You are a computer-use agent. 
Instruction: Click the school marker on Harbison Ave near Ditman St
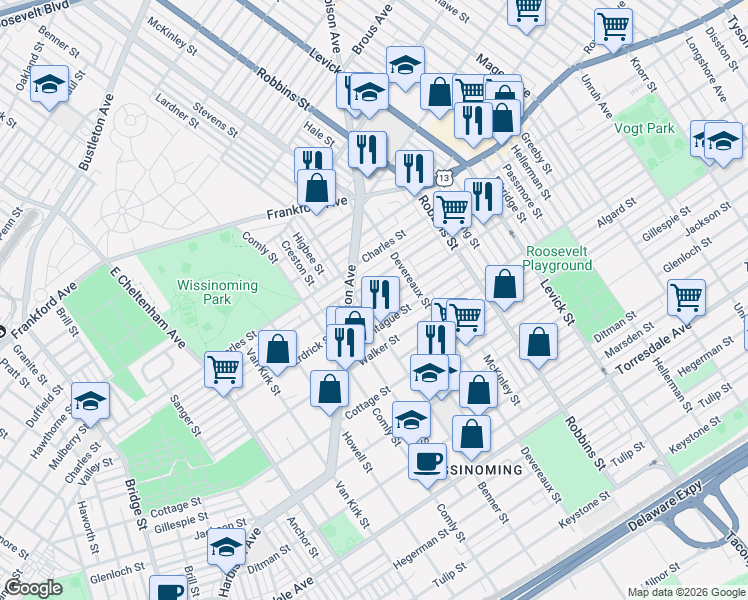(x=227, y=548)
